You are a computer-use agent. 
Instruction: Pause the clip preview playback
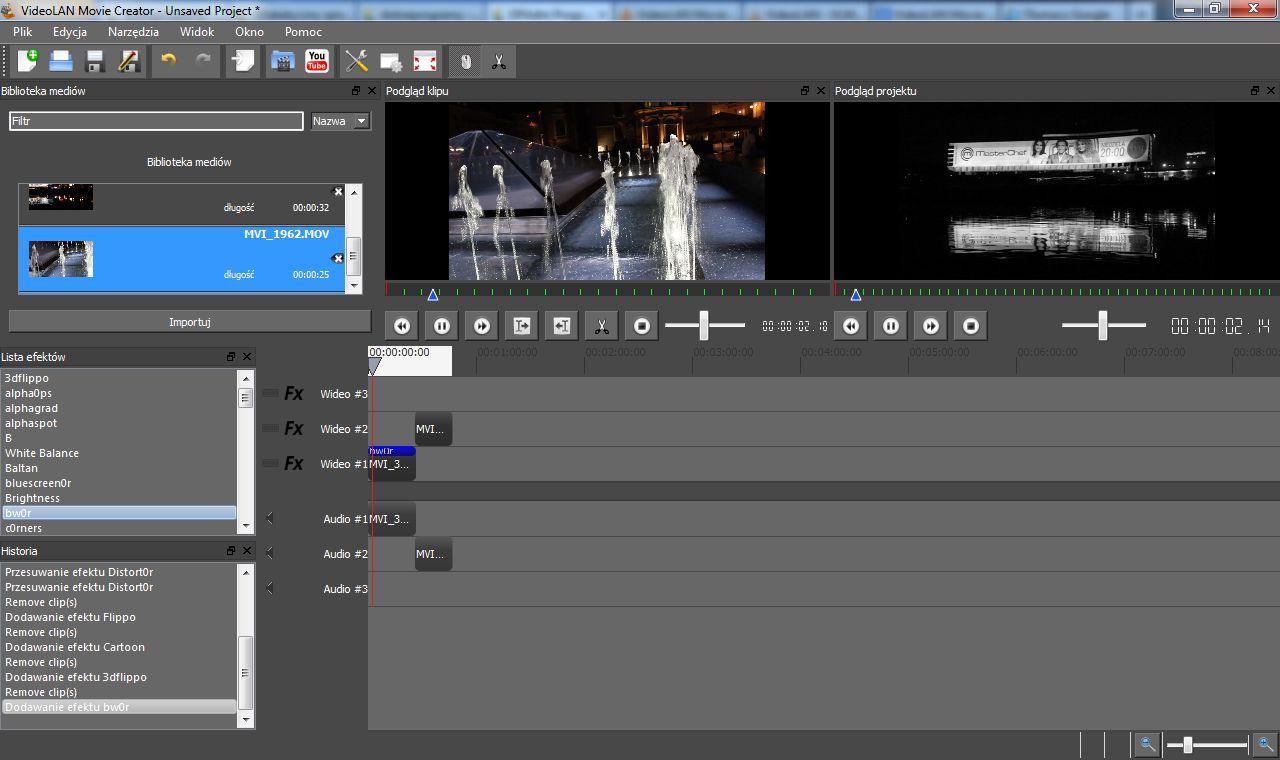[441, 326]
